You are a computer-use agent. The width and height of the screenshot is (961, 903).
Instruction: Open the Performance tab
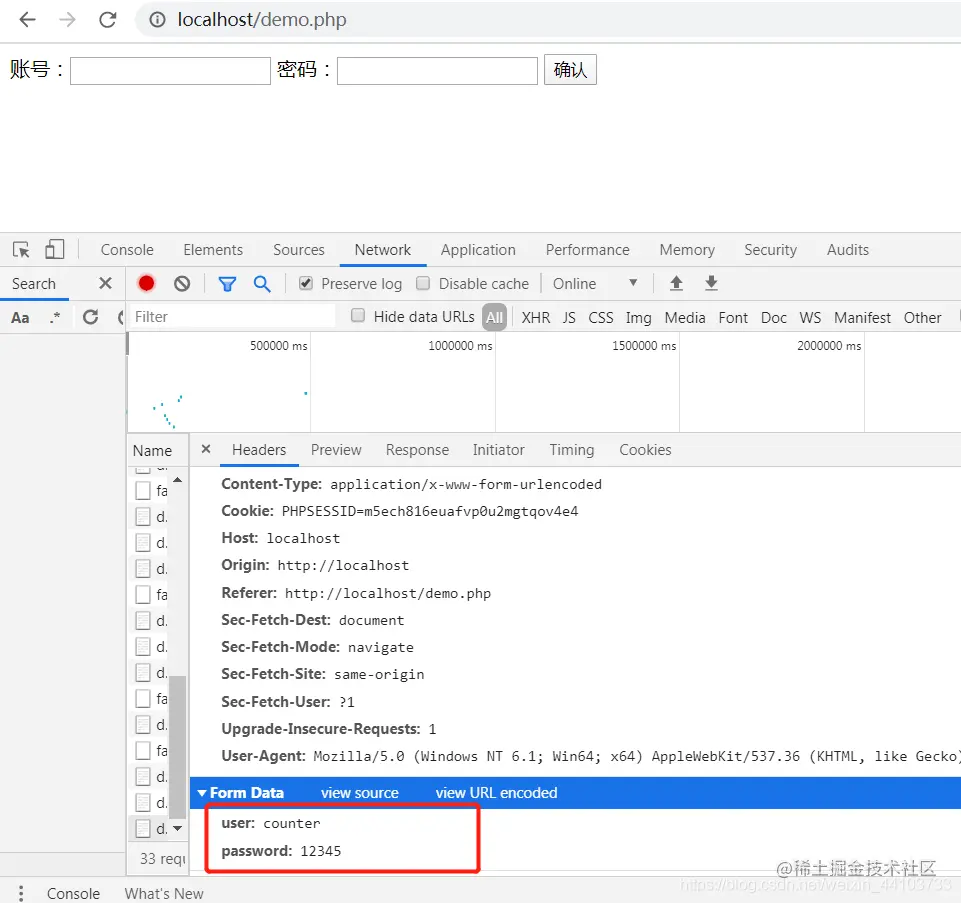coord(587,250)
